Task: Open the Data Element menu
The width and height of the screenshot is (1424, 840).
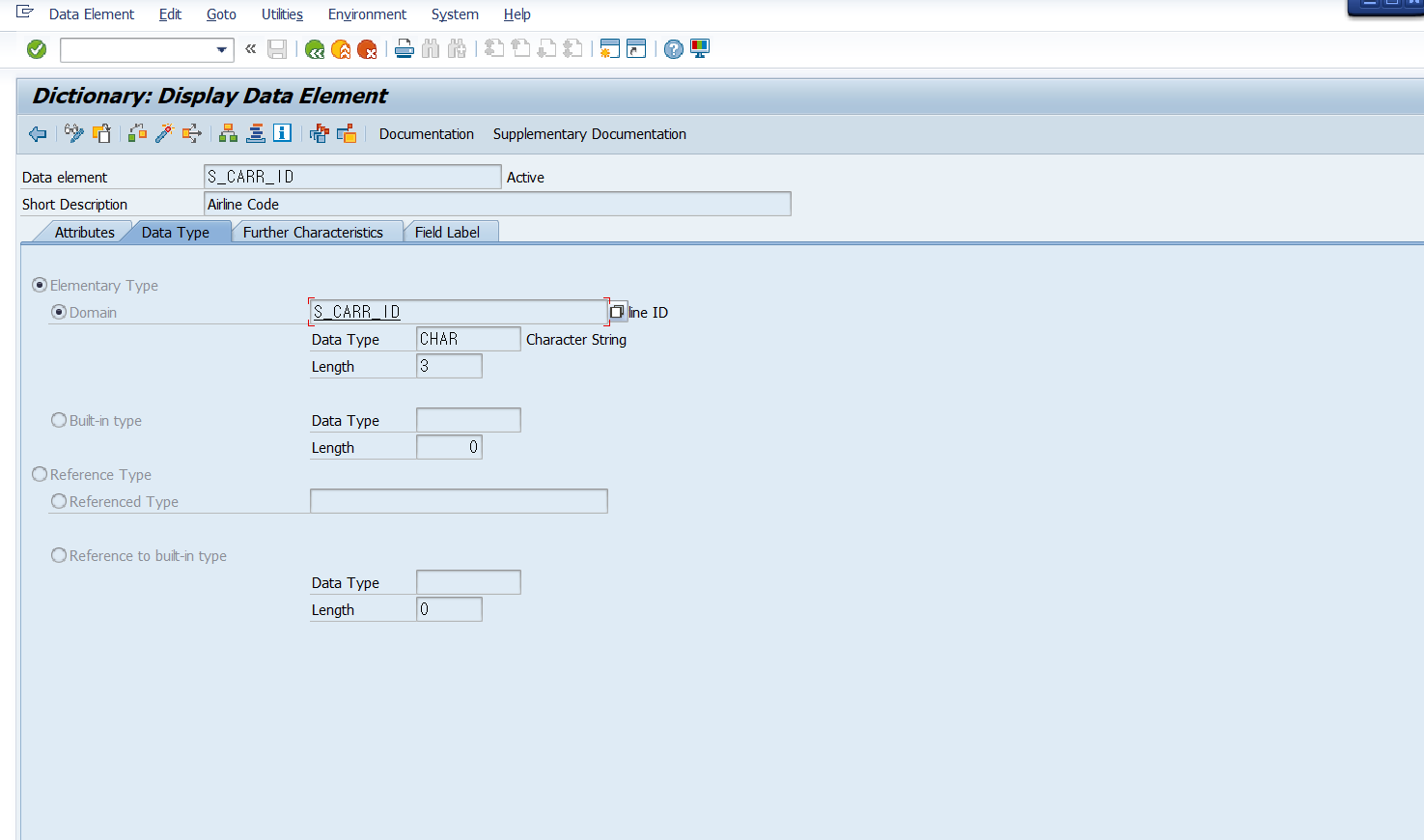Action: pos(92,14)
